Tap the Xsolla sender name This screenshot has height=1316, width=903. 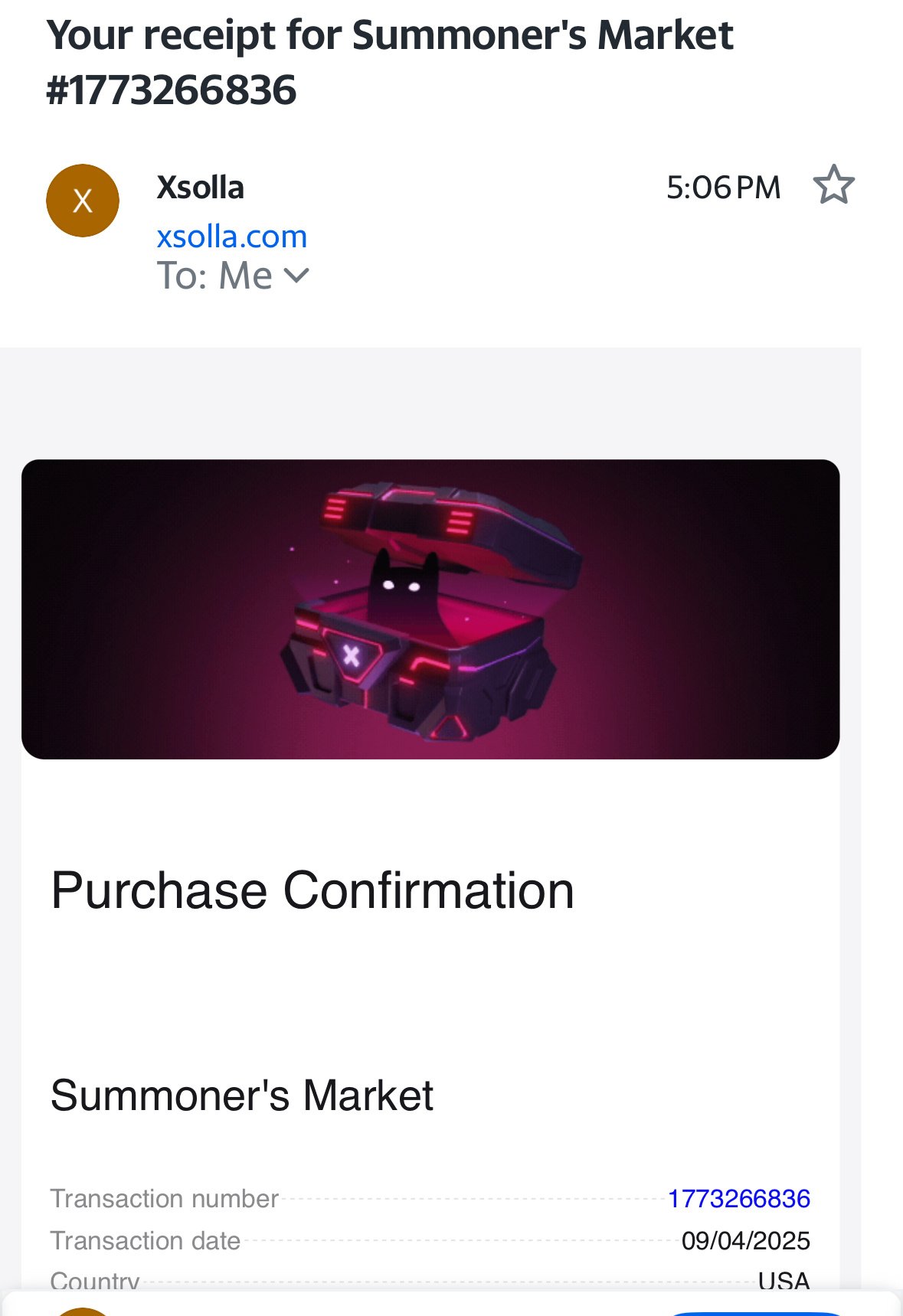coord(200,188)
